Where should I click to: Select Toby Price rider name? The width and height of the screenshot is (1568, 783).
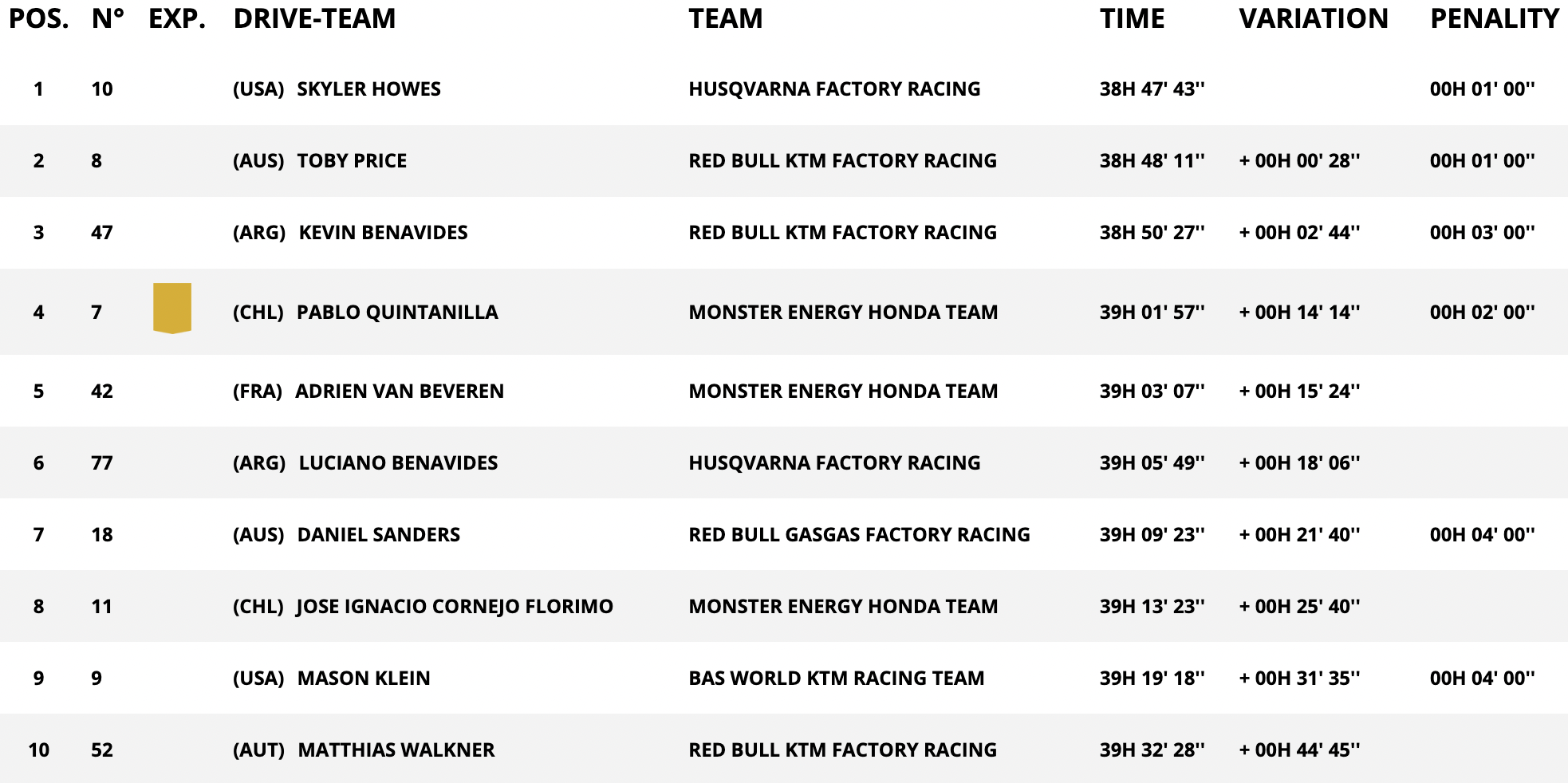[352, 160]
